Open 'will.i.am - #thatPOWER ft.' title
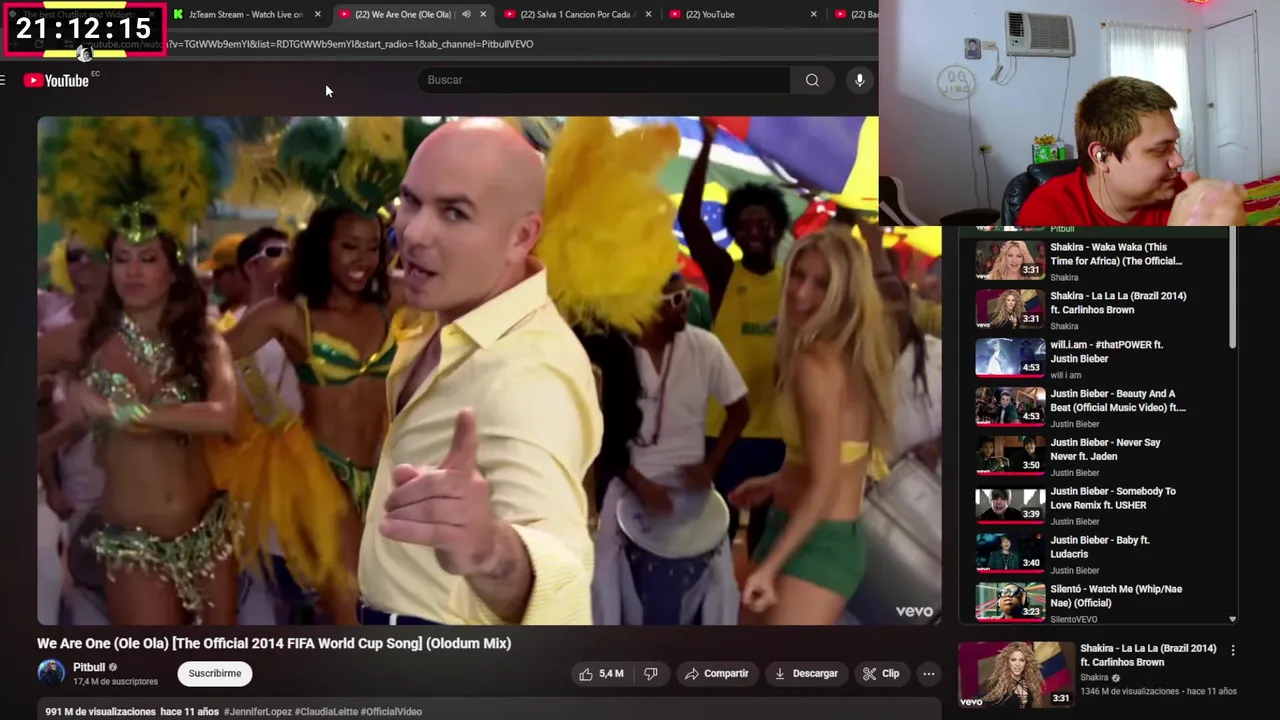1280x720 pixels. [1107, 352]
